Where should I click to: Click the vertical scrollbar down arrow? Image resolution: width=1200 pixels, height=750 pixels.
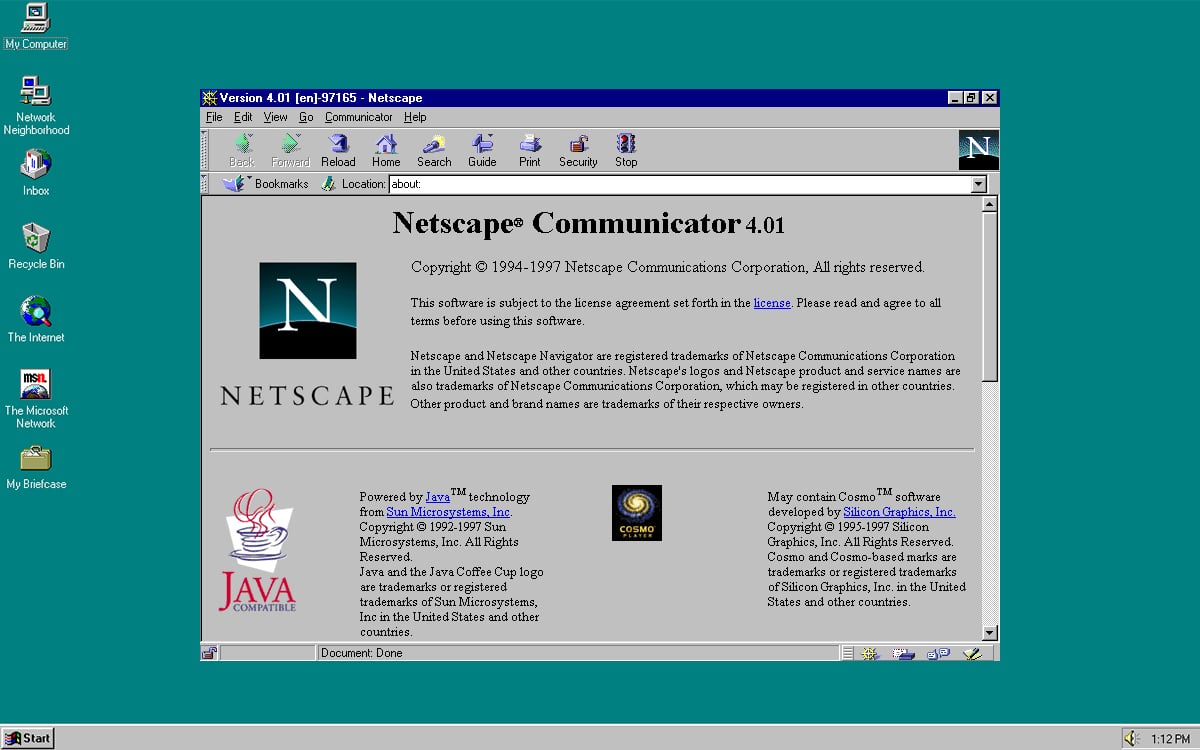point(989,633)
